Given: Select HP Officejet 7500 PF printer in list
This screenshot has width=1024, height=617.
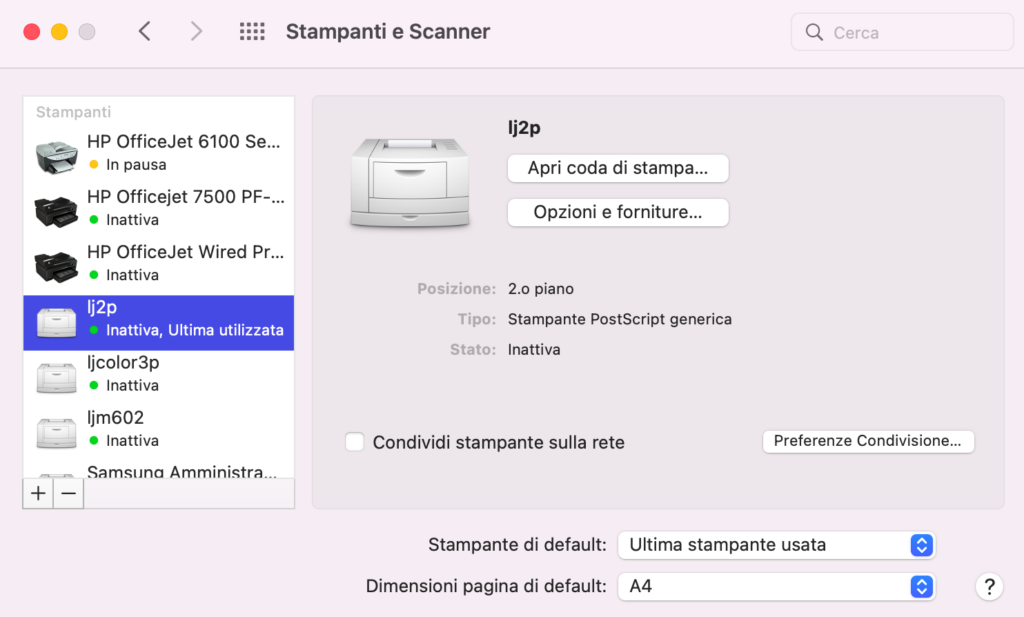Looking at the screenshot, I should 159,208.
